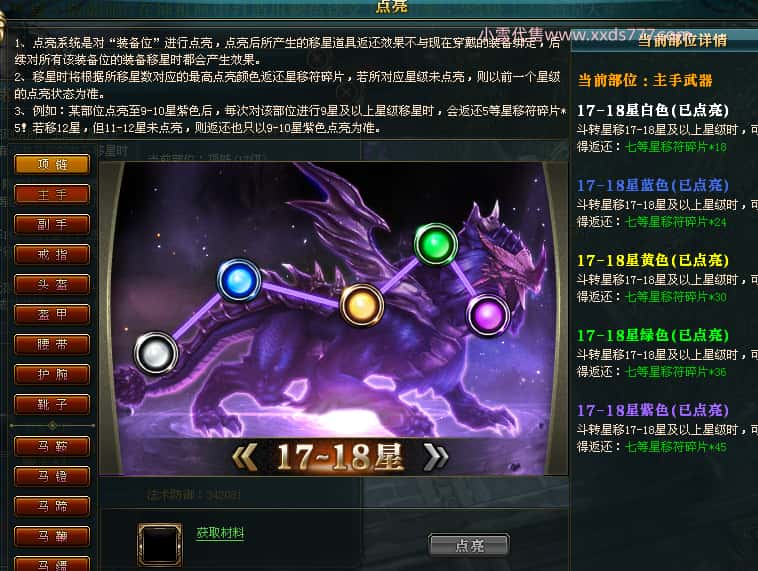Select the 马鞍 mount gear tab

coord(52,446)
